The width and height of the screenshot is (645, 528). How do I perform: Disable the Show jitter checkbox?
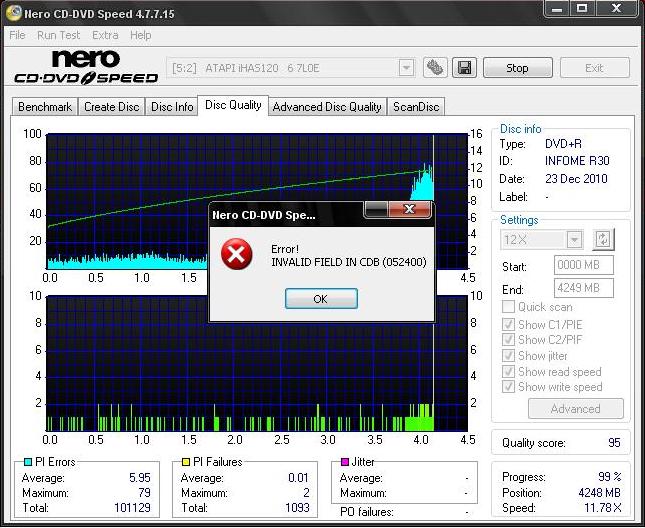pos(509,356)
